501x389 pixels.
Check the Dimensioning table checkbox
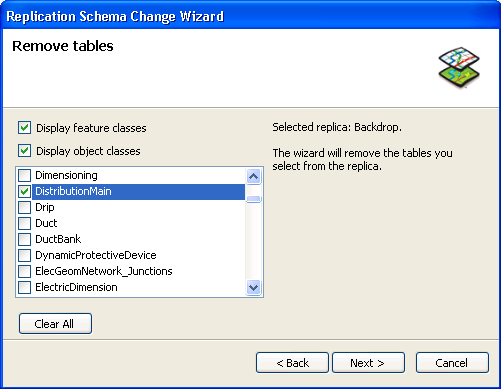[x=24, y=175]
